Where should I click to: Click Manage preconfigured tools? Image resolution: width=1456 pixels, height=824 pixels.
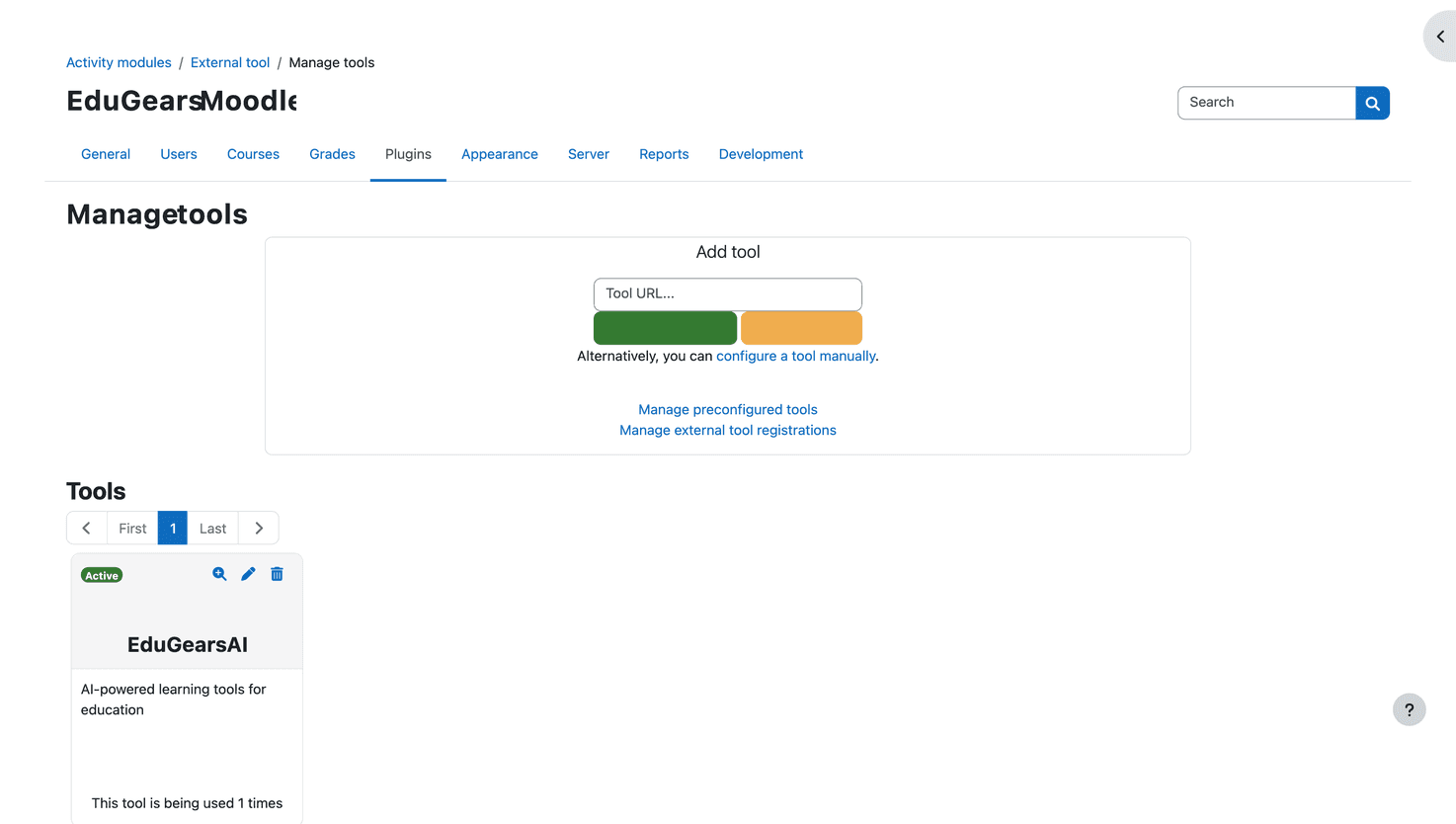tap(727, 409)
